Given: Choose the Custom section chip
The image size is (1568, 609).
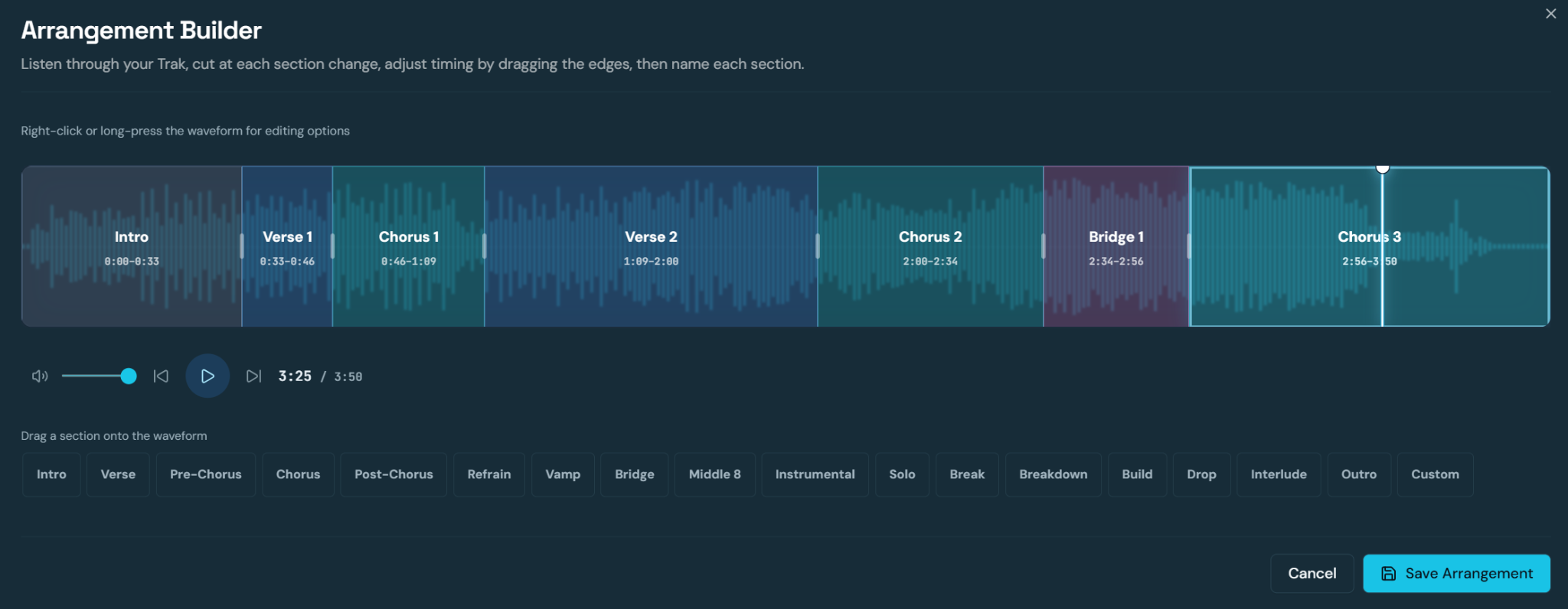Looking at the screenshot, I should tap(1436, 474).
